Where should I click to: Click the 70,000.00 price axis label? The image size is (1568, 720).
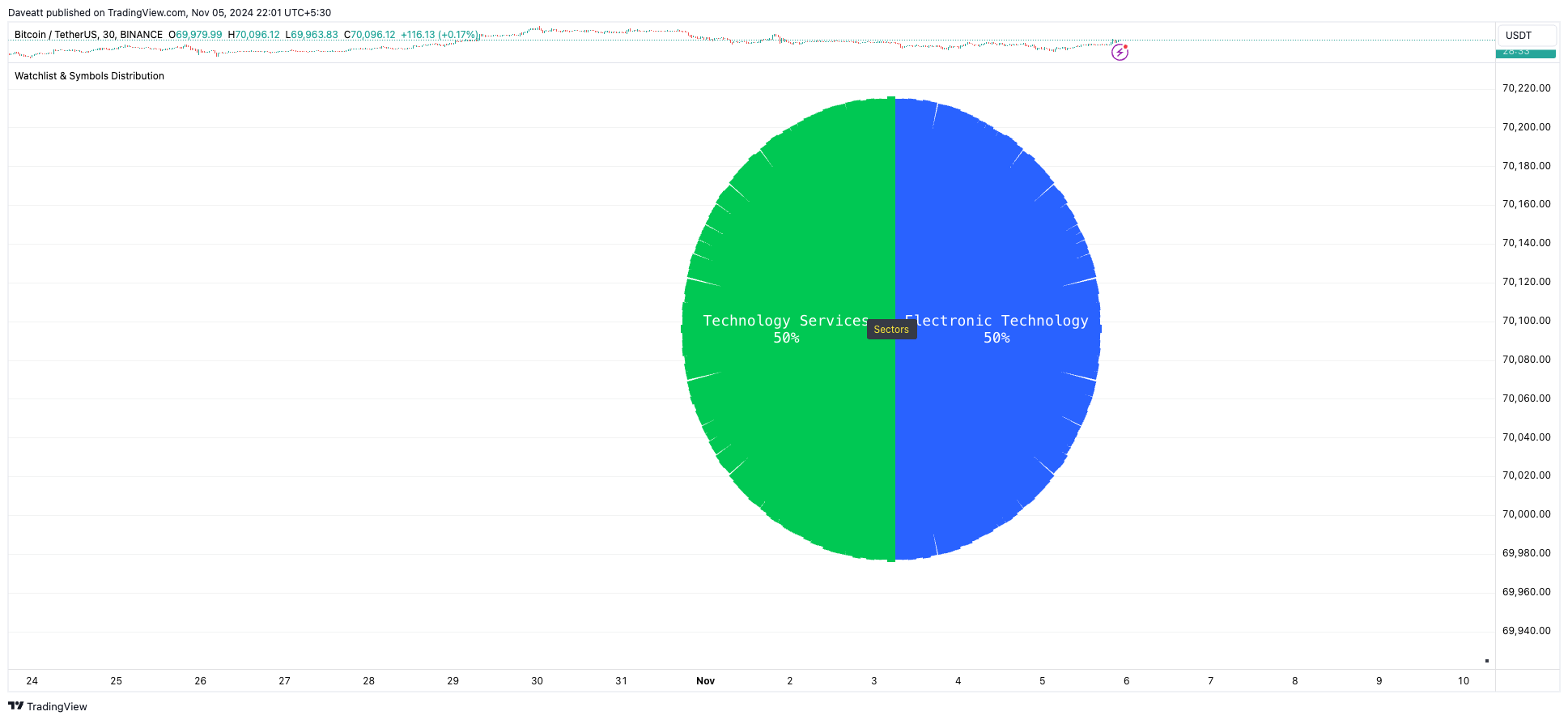pos(1526,514)
